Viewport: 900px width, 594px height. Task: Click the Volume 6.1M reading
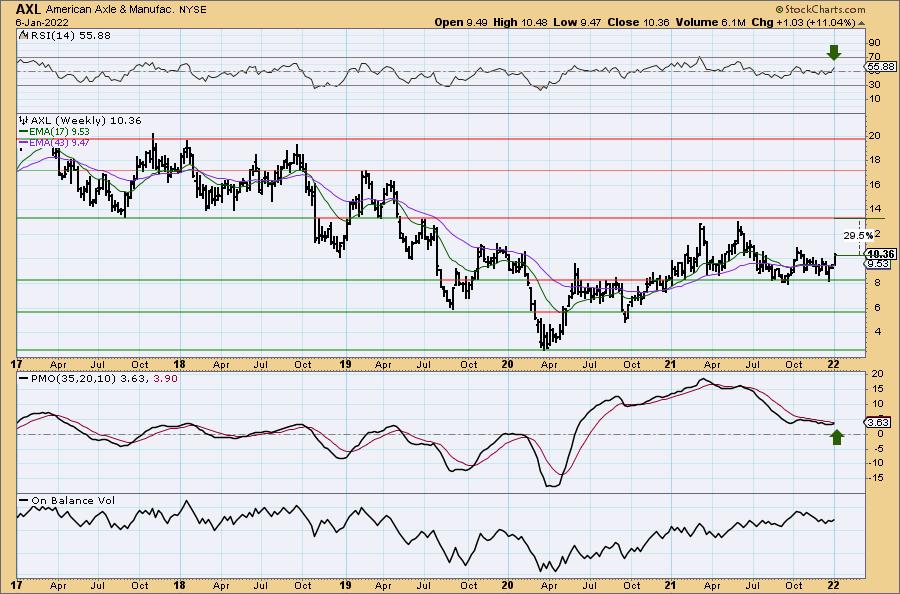(x=711, y=22)
